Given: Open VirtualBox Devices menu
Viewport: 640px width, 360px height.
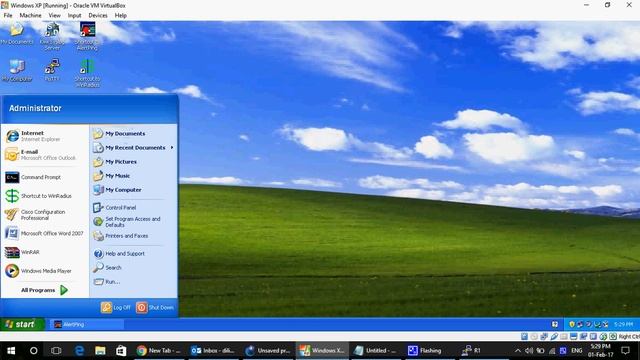Looking at the screenshot, I should (x=98, y=15).
